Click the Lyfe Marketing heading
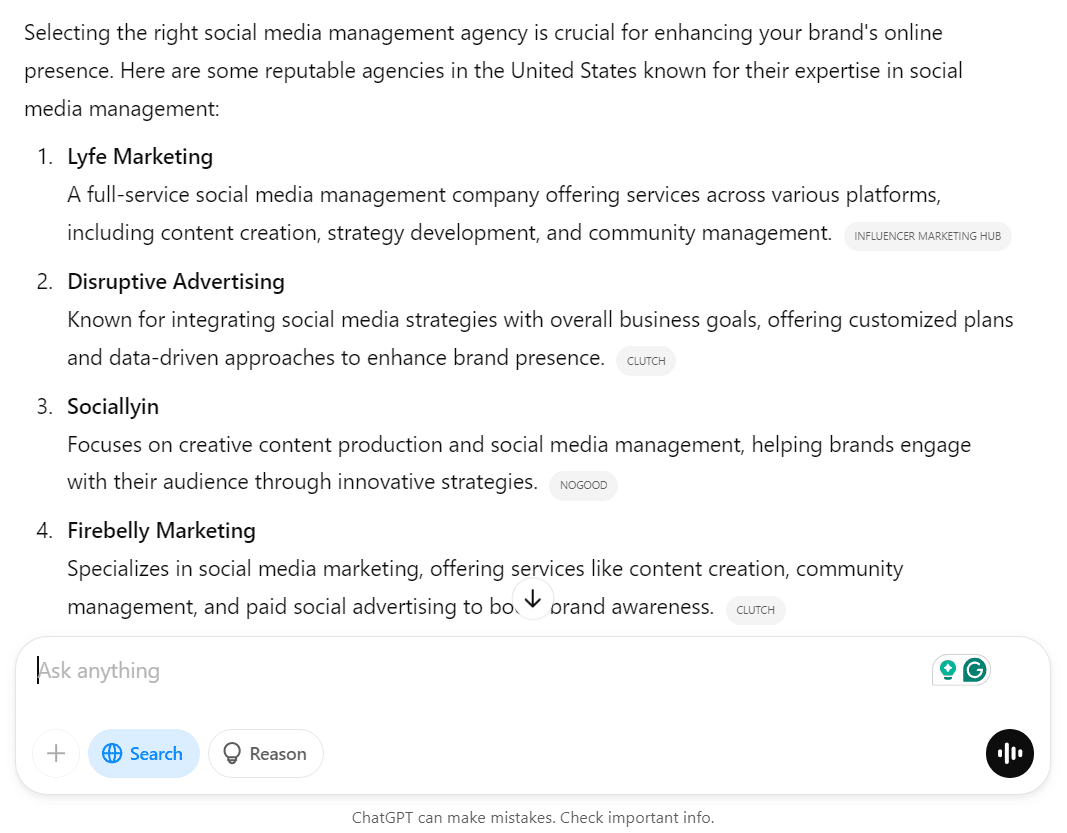The image size is (1067, 833). click(140, 157)
